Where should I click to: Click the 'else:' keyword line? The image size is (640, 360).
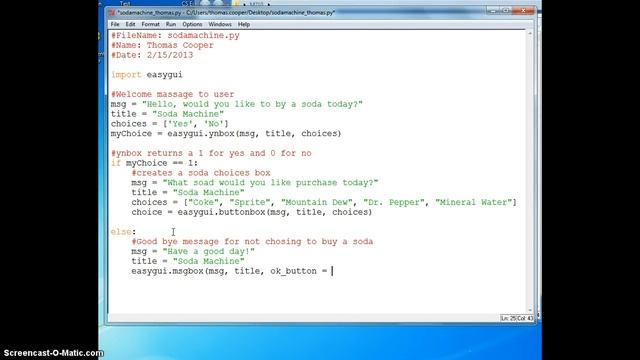123,231
